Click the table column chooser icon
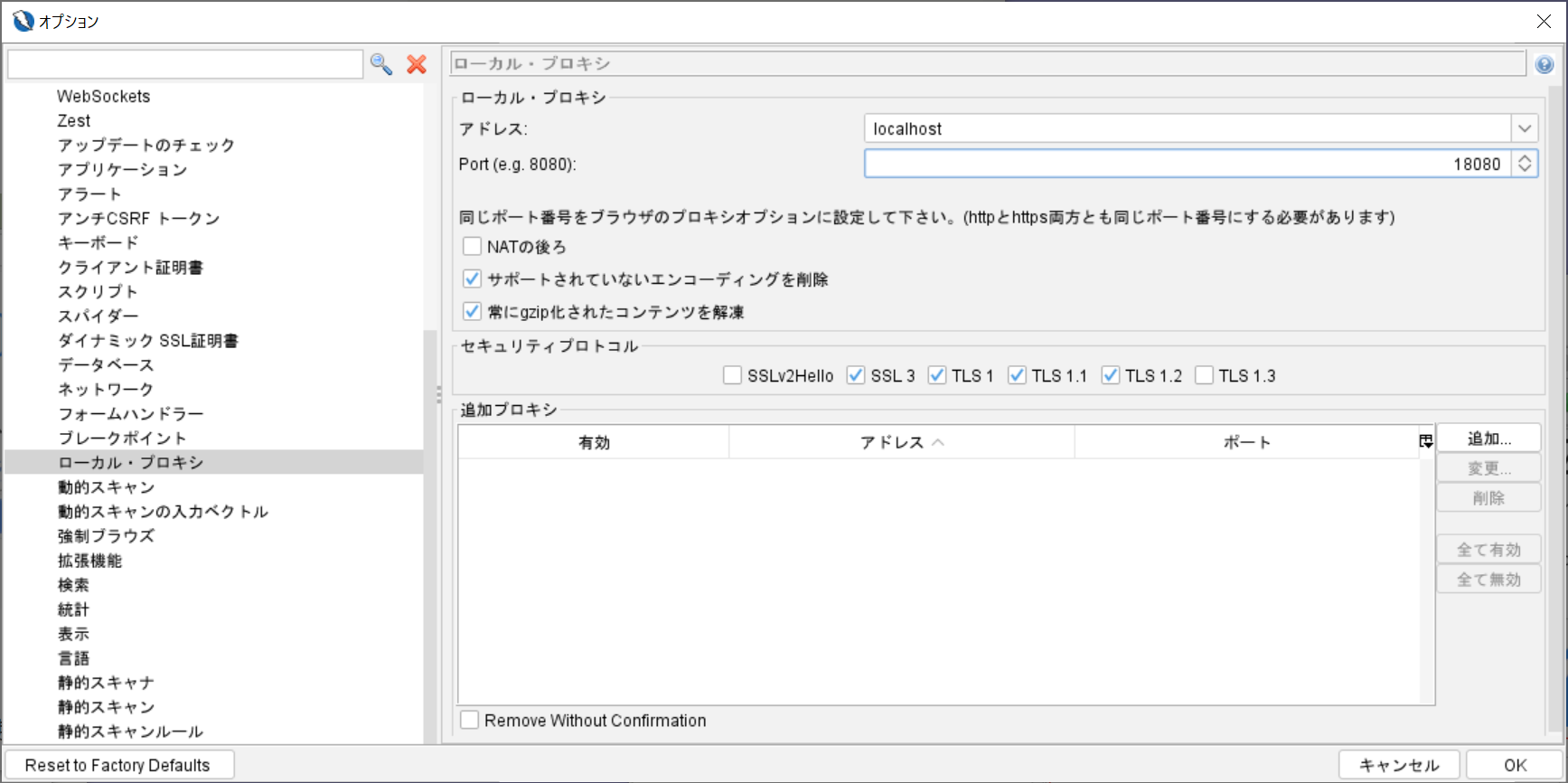This screenshot has width=1568, height=783. 1426,441
